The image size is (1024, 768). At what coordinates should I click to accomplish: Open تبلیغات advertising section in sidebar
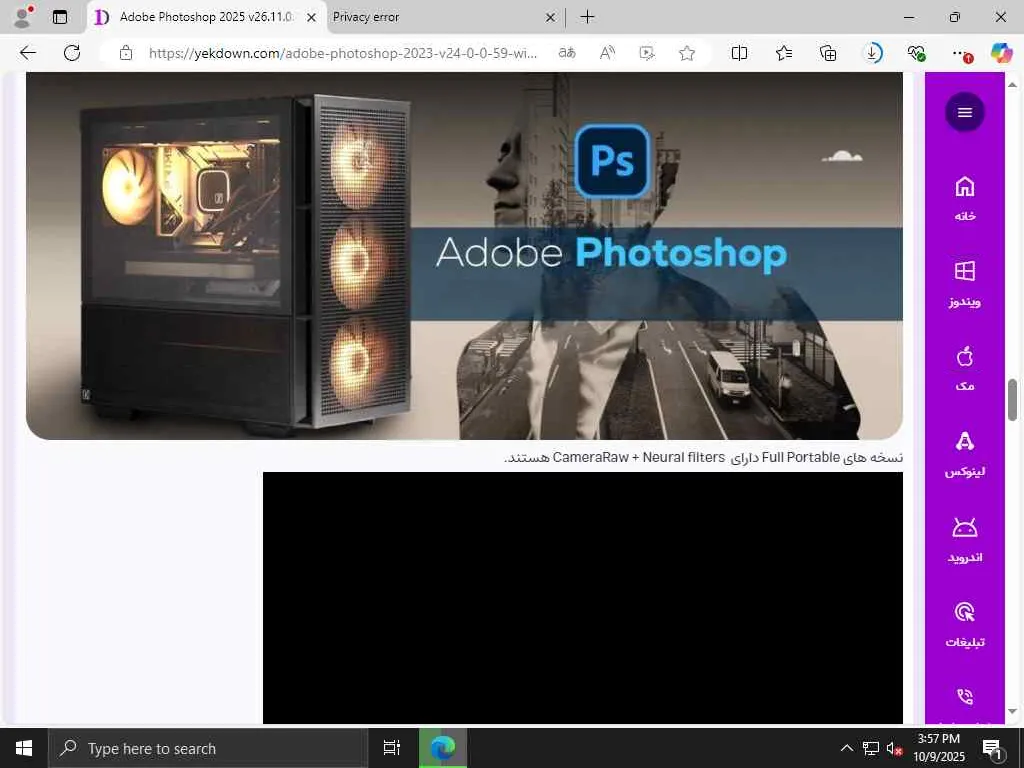965,625
